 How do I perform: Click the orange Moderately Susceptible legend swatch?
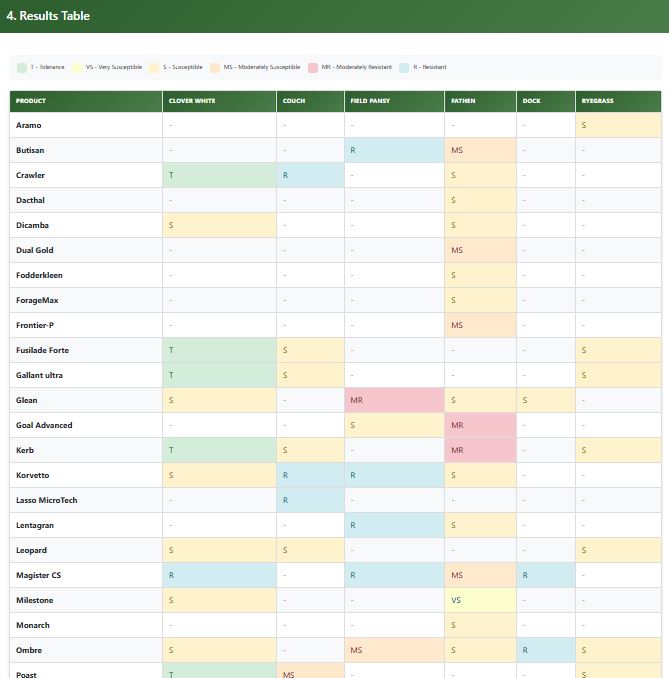tap(214, 68)
